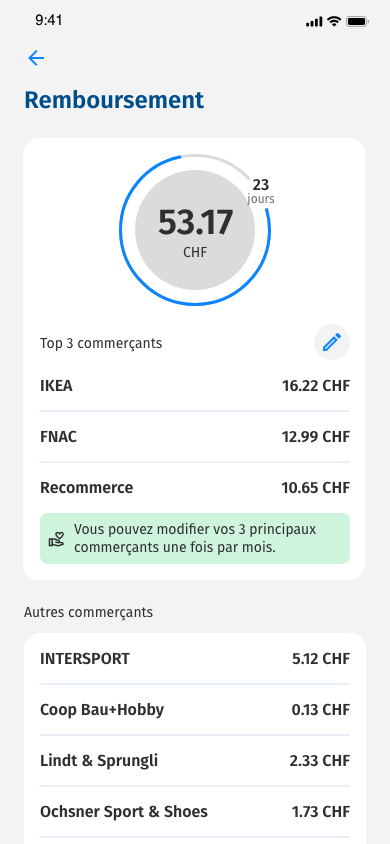Tap the cellular signal bars icon

pos(314,22)
